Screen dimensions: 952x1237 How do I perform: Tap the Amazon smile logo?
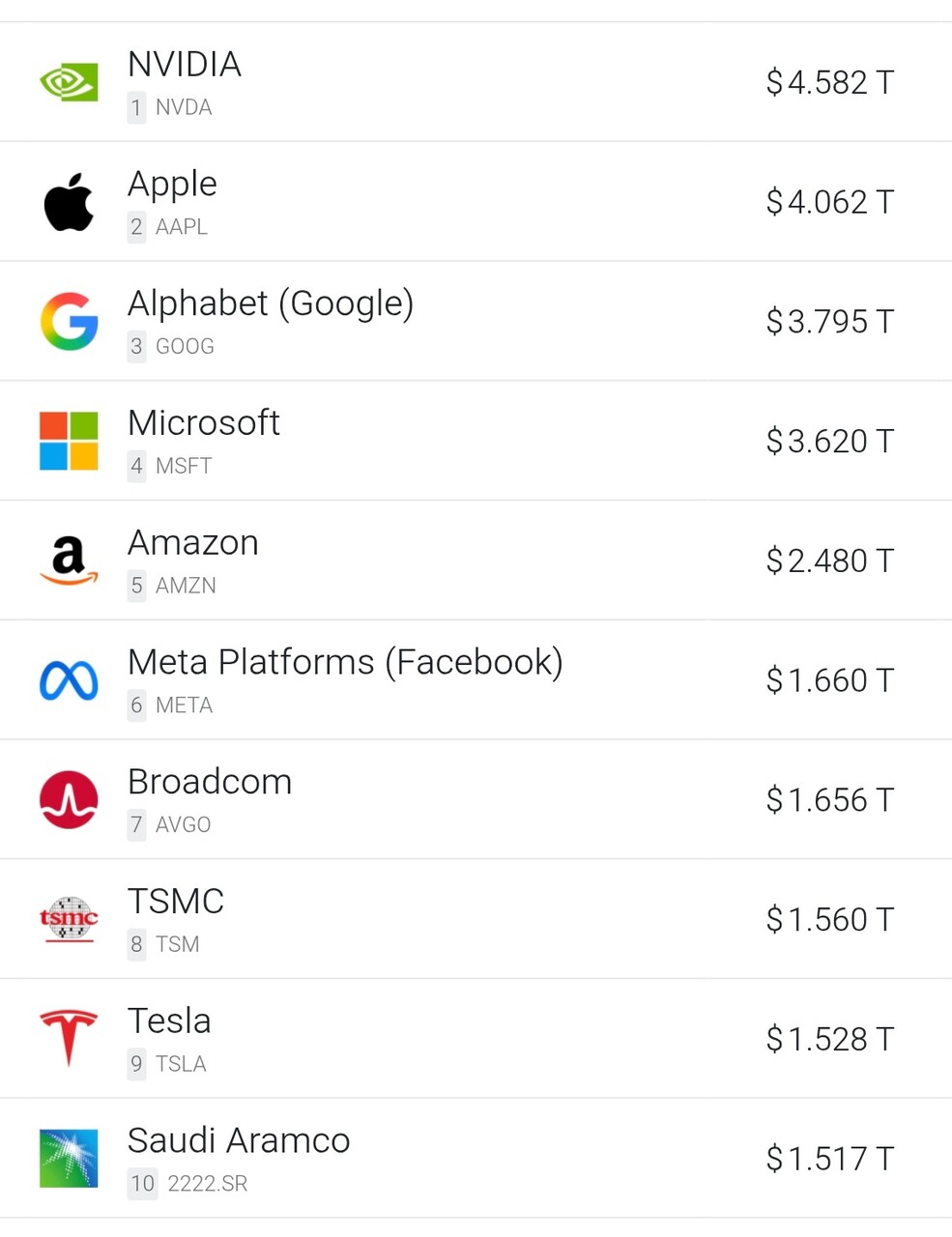(69, 561)
